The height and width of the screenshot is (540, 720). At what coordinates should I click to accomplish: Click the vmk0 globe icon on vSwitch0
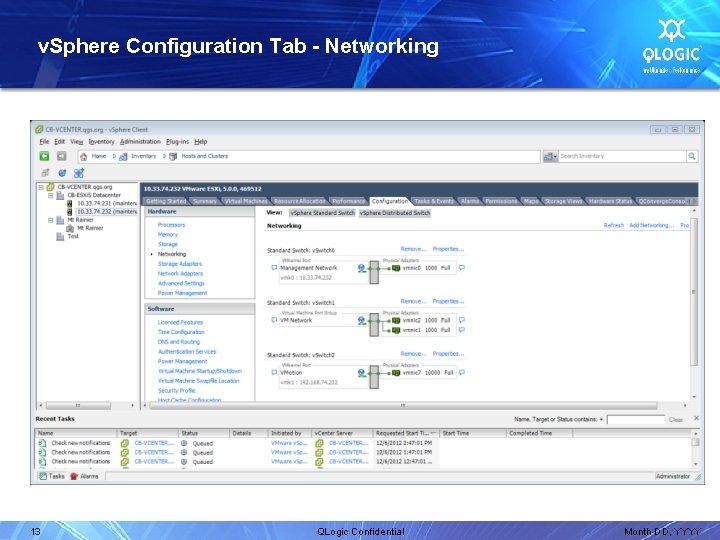click(361, 268)
